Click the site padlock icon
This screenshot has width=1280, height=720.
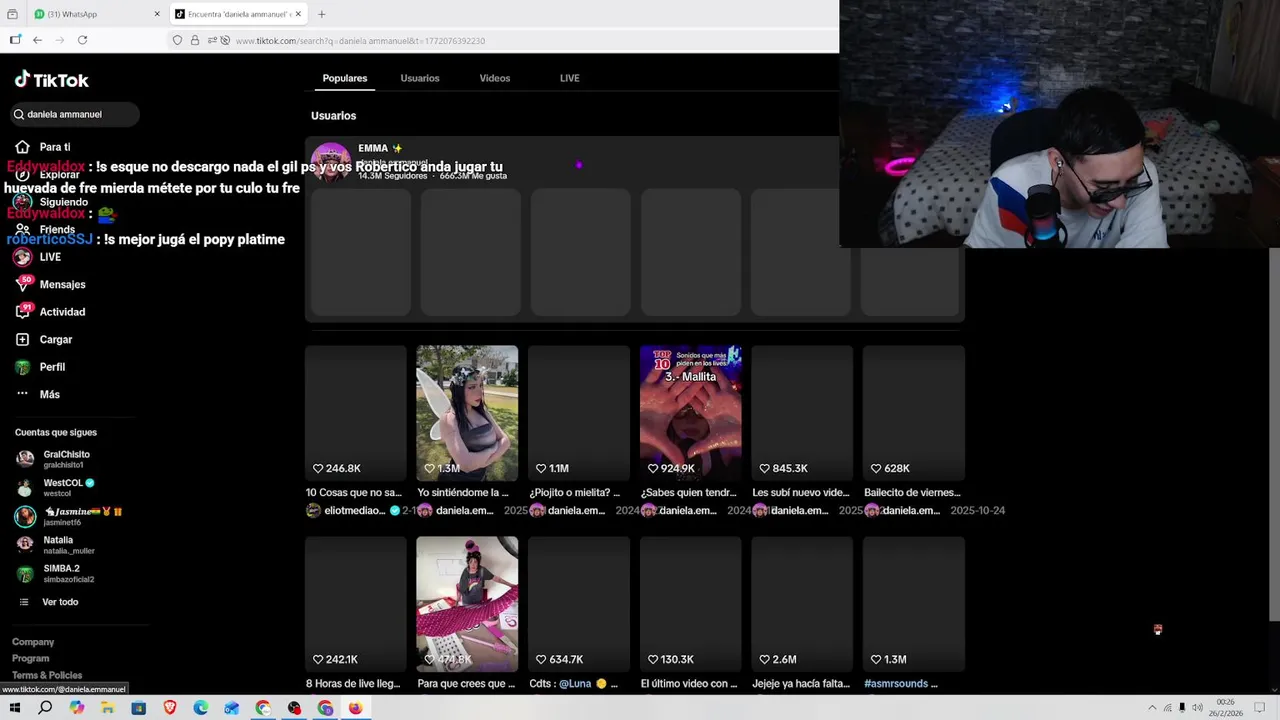point(195,40)
